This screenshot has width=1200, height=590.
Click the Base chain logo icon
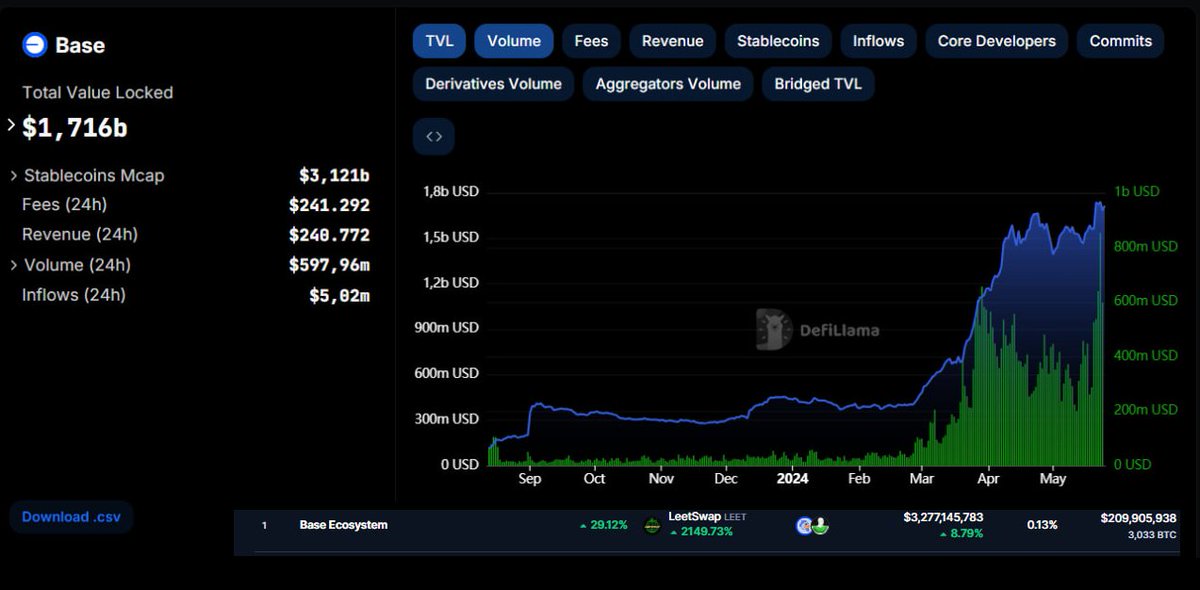(x=34, y=45)
